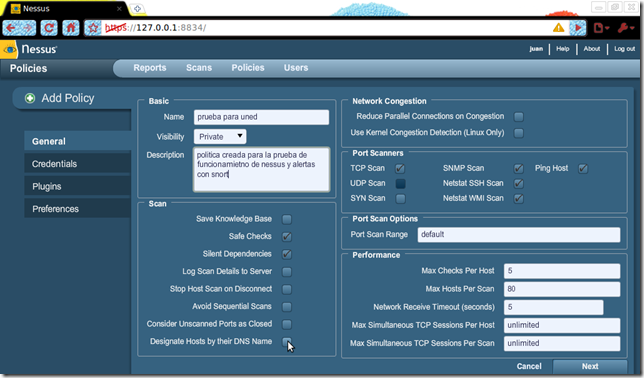Open the browser wrench settings menu
The height and width of the screenshot is (378, 644).
click(x=626, y=28)
